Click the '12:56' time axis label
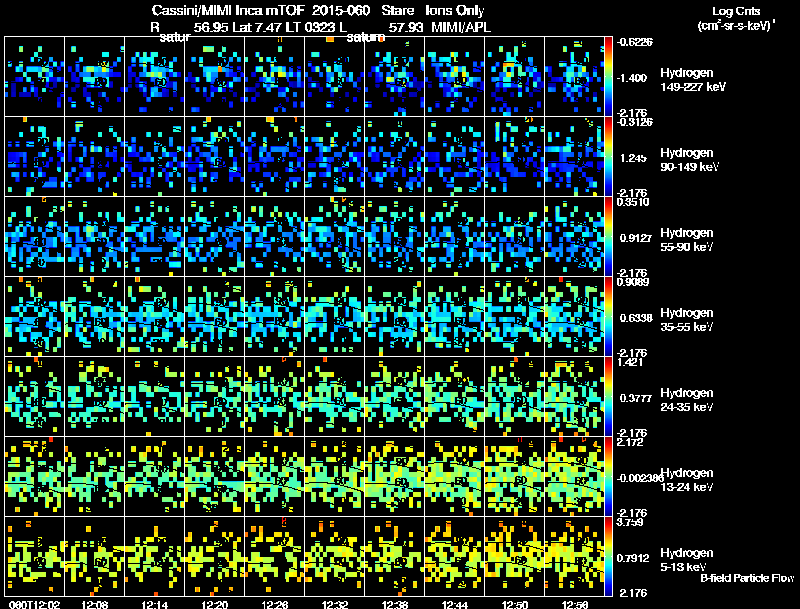This screenshot has width=800, height=609. (x=575, y=604)
